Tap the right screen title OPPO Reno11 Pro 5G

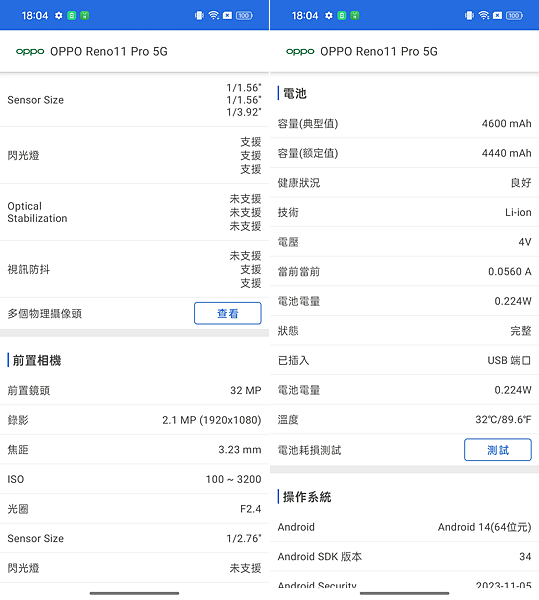(379, 51)
